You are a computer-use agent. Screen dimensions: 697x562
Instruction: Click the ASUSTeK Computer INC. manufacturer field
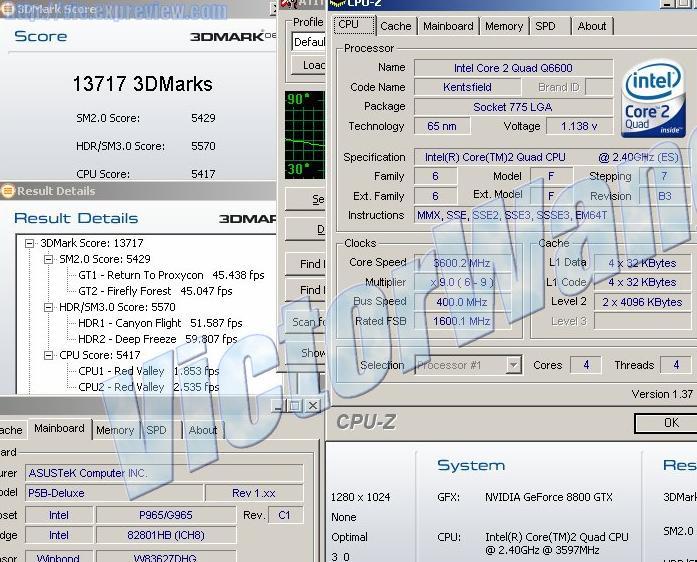click(164, 473)
